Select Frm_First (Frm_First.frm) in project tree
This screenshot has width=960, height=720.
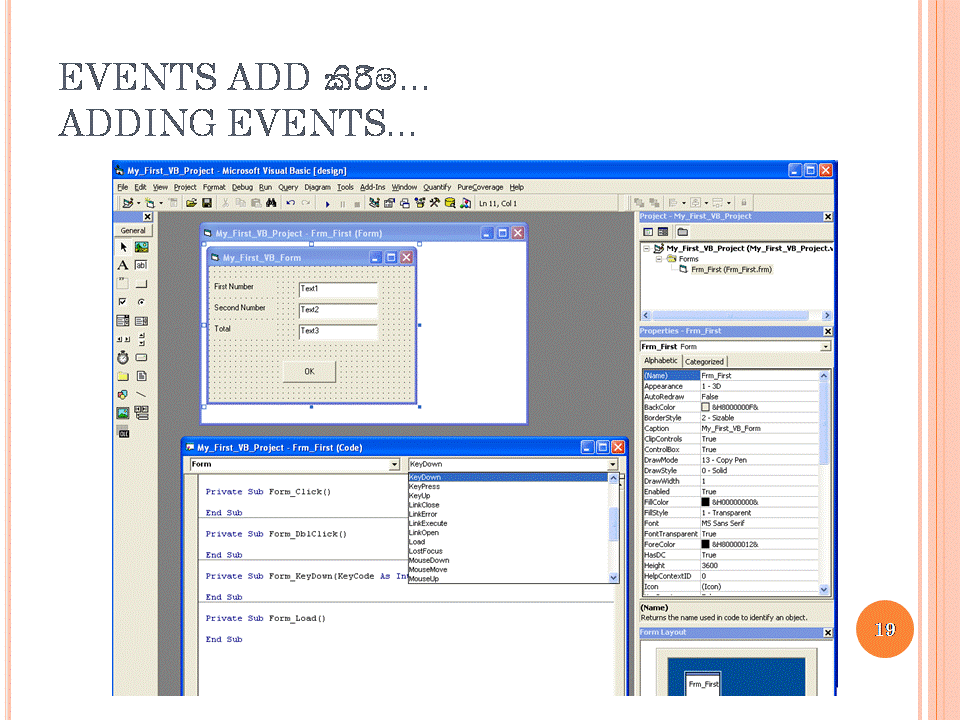(x=731, y=269)
